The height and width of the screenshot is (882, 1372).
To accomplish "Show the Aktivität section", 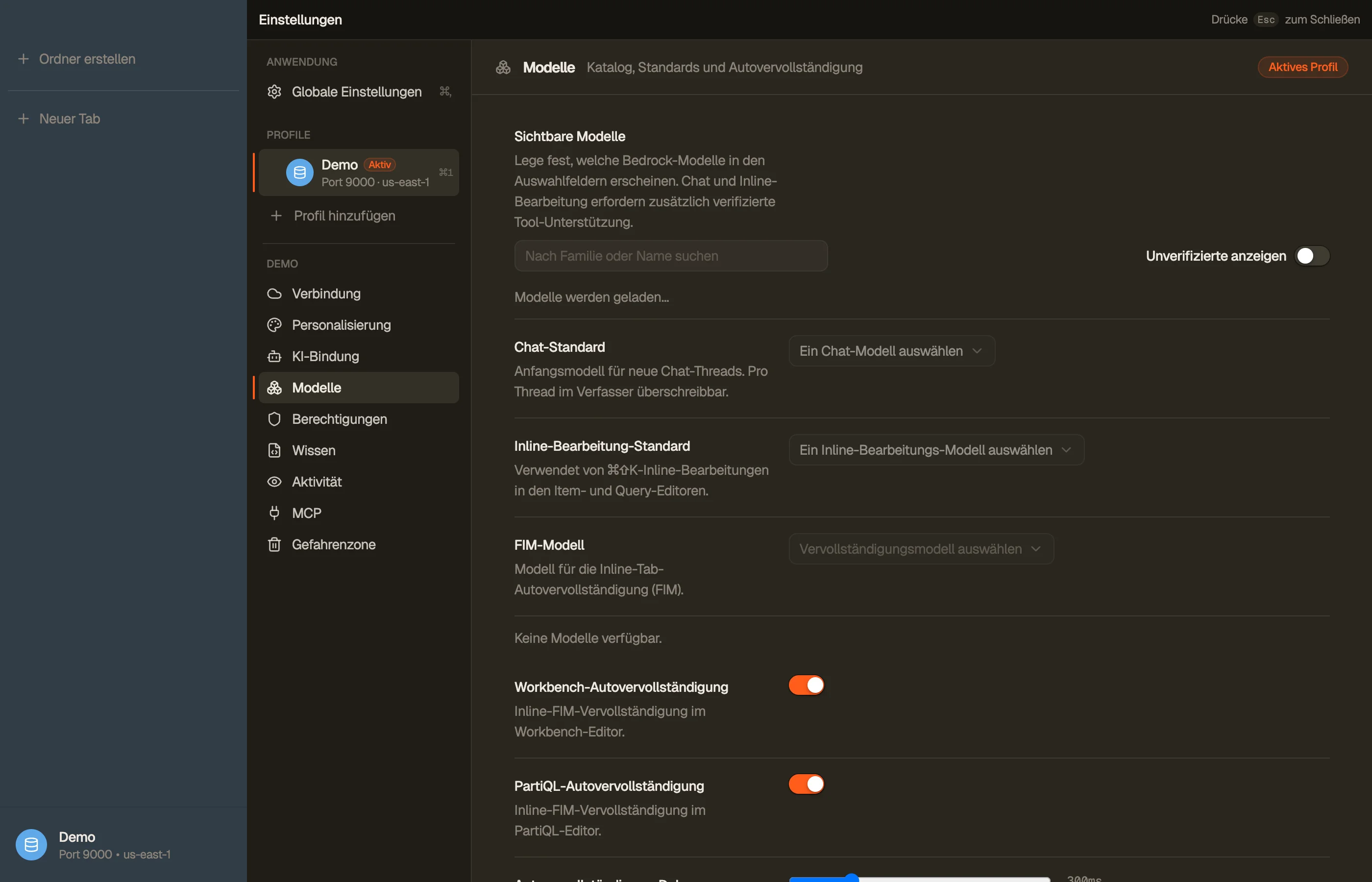I will pos(359,482).
